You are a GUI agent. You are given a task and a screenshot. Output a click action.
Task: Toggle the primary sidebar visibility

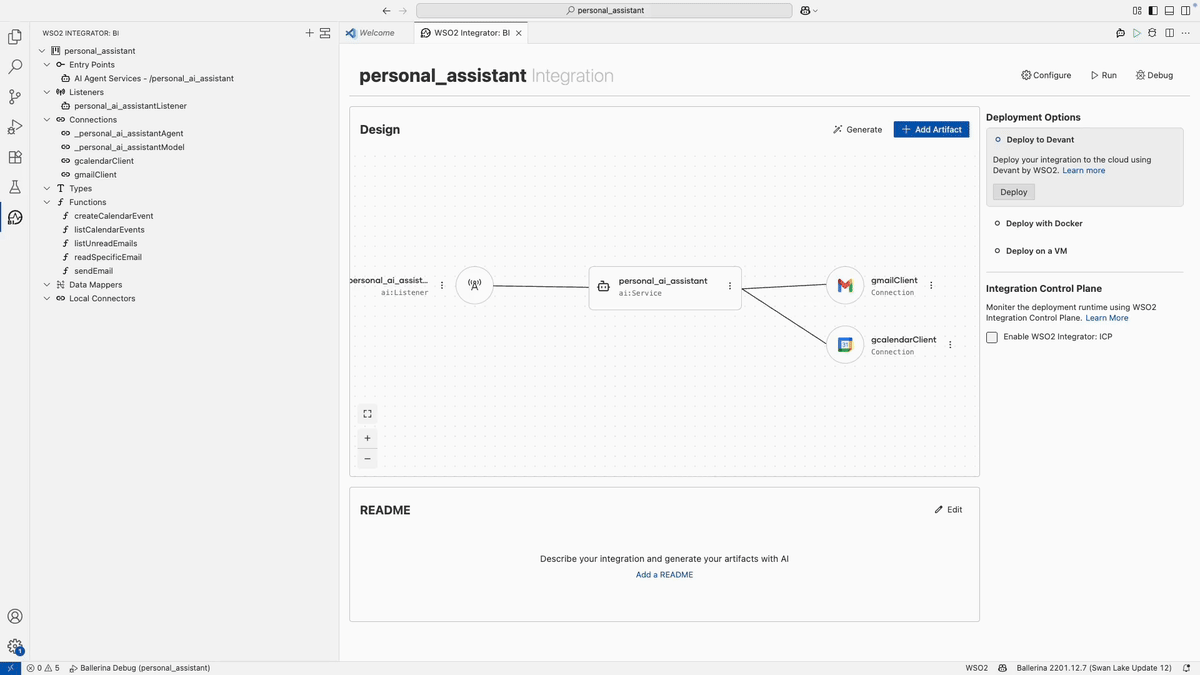[x=1153, y=10]
